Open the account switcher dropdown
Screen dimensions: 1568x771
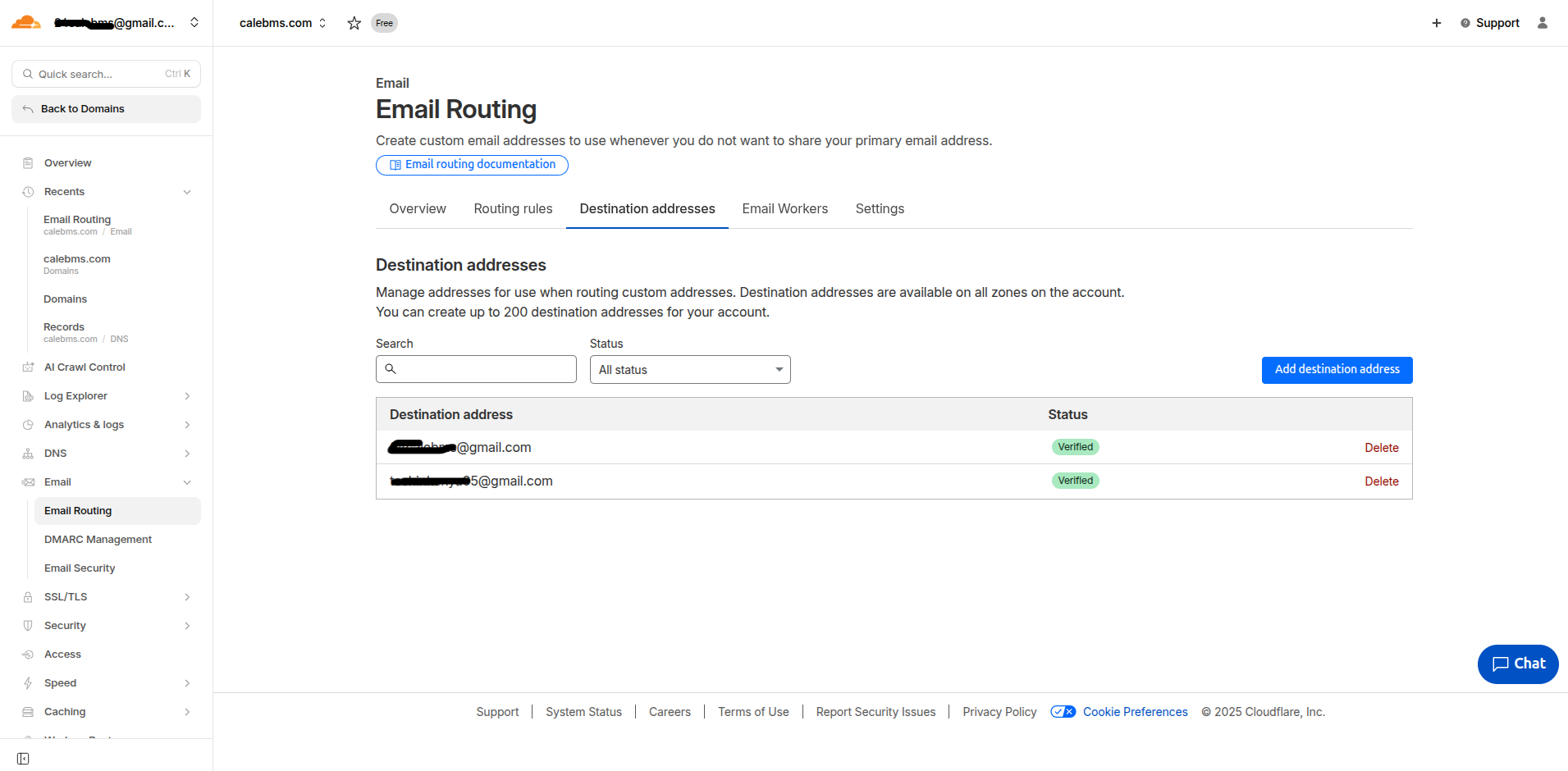click(194, 22)
